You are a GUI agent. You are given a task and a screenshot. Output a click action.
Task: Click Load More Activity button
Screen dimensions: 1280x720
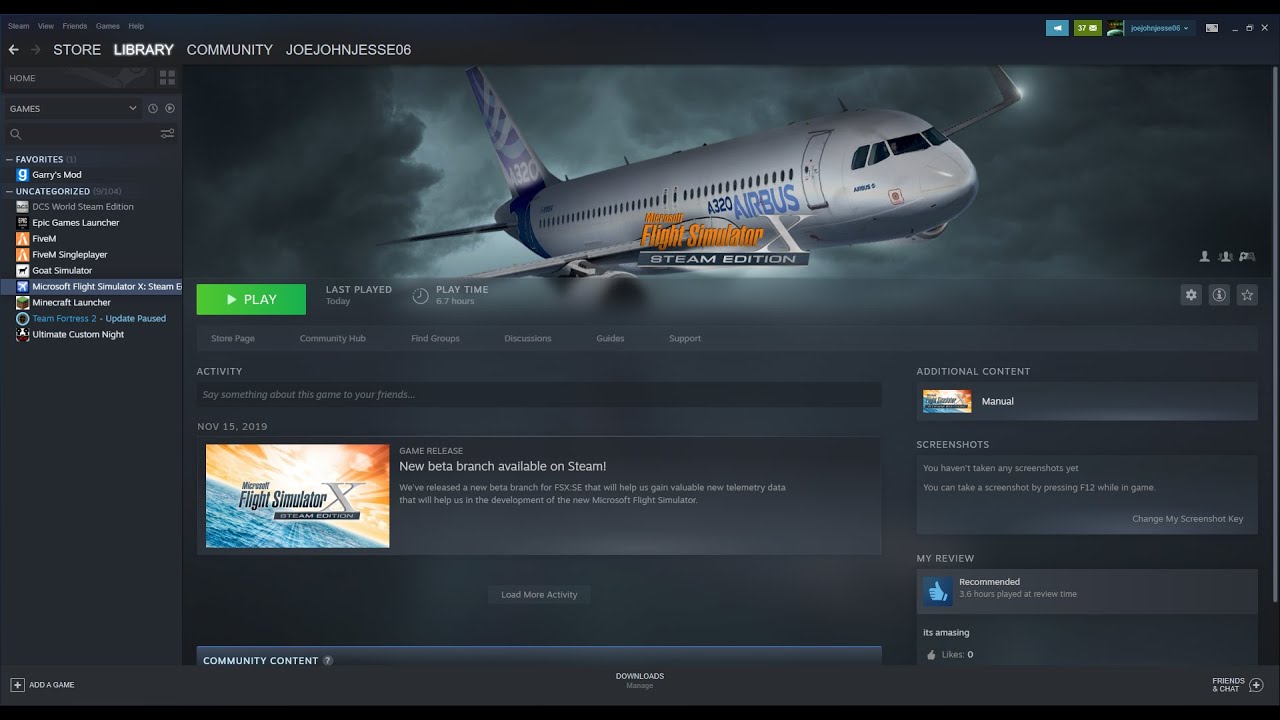point(539,594)
